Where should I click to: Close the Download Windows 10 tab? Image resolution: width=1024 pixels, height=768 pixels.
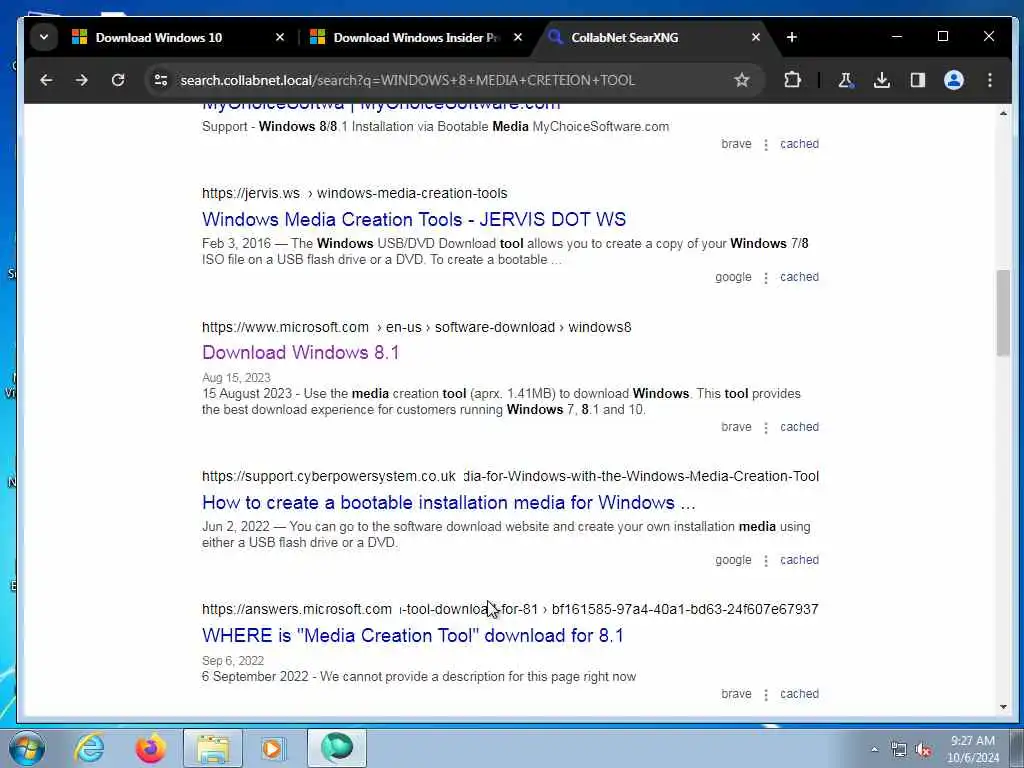(280, 37)
